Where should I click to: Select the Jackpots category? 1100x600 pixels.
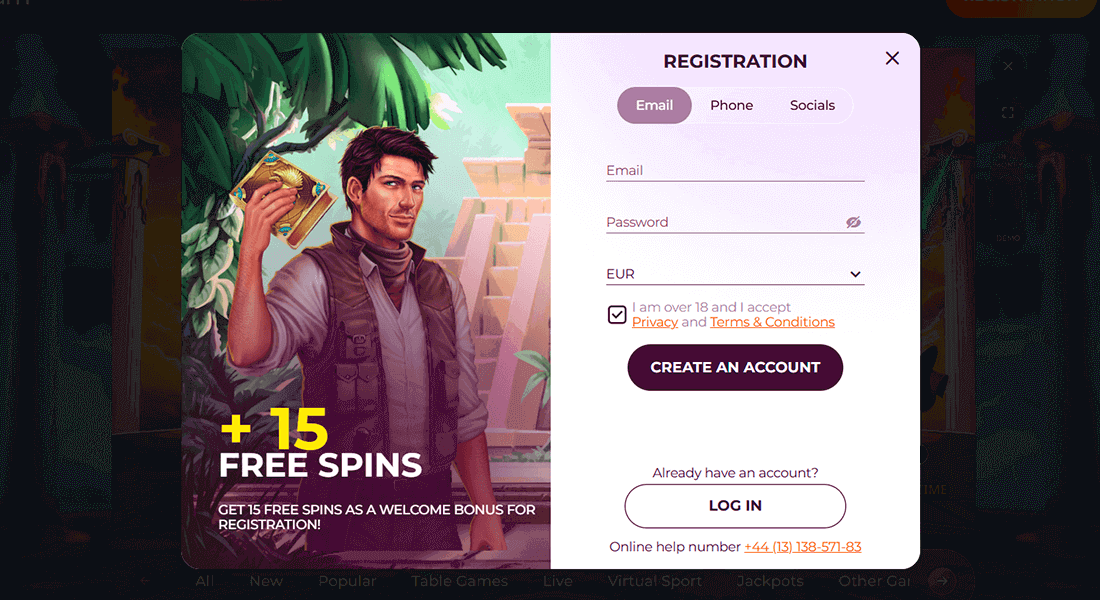(x=770, y=581)
